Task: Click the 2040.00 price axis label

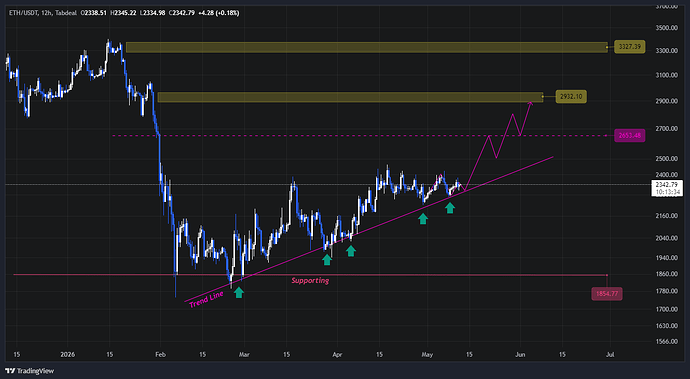Action: tap(667, 238)
